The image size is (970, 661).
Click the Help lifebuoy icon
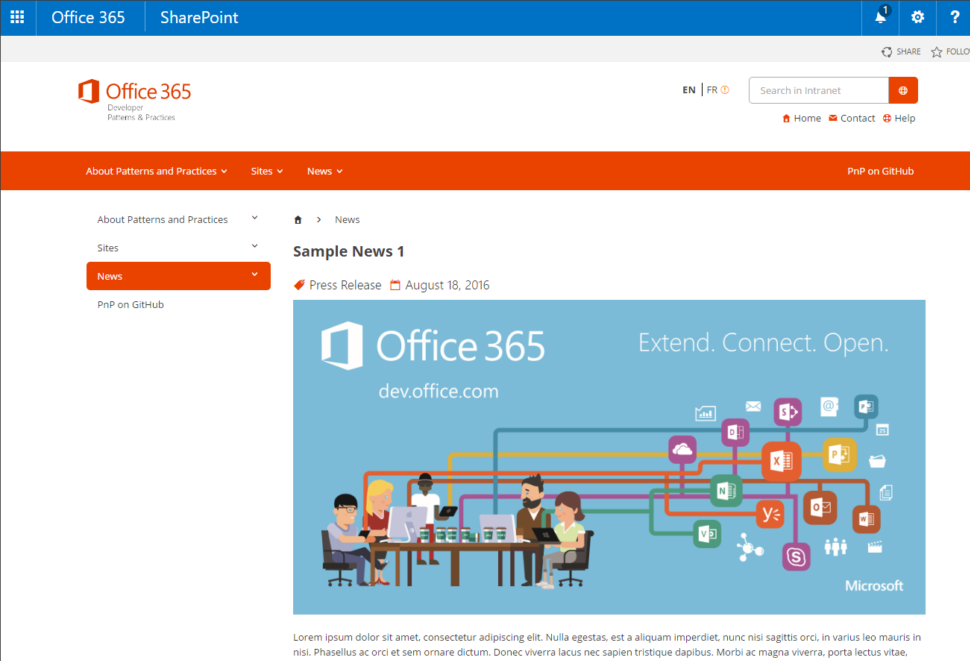tap(887, 118)
